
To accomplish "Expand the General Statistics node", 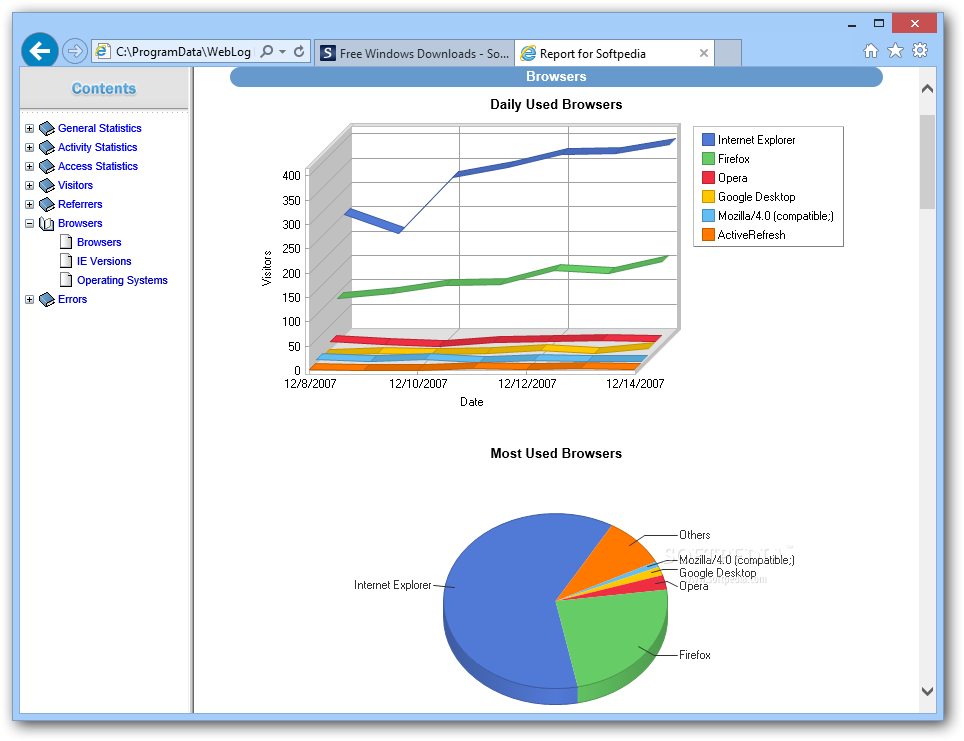I will click(x=30, y=129).
